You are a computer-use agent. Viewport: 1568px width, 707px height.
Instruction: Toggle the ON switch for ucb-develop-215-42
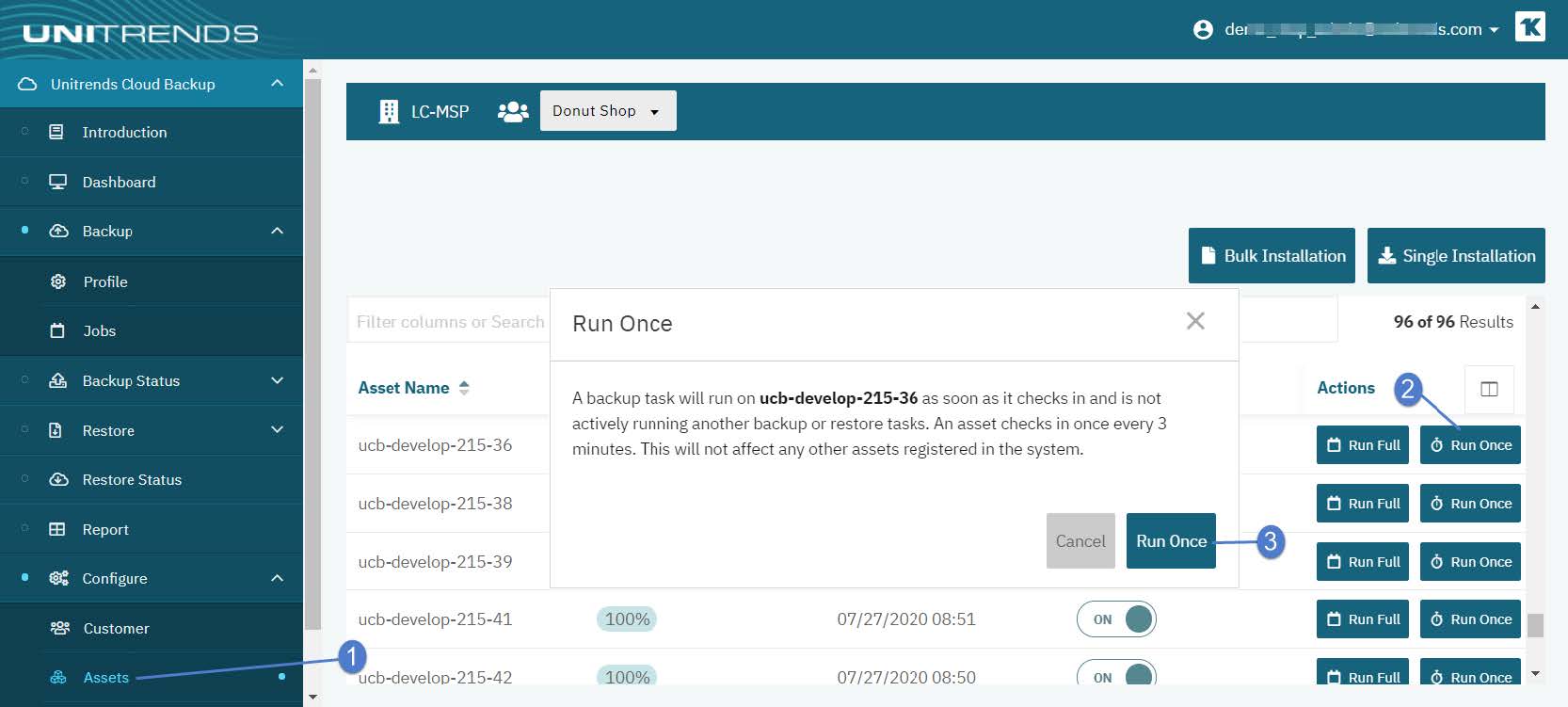click(x=1116, y=674)
